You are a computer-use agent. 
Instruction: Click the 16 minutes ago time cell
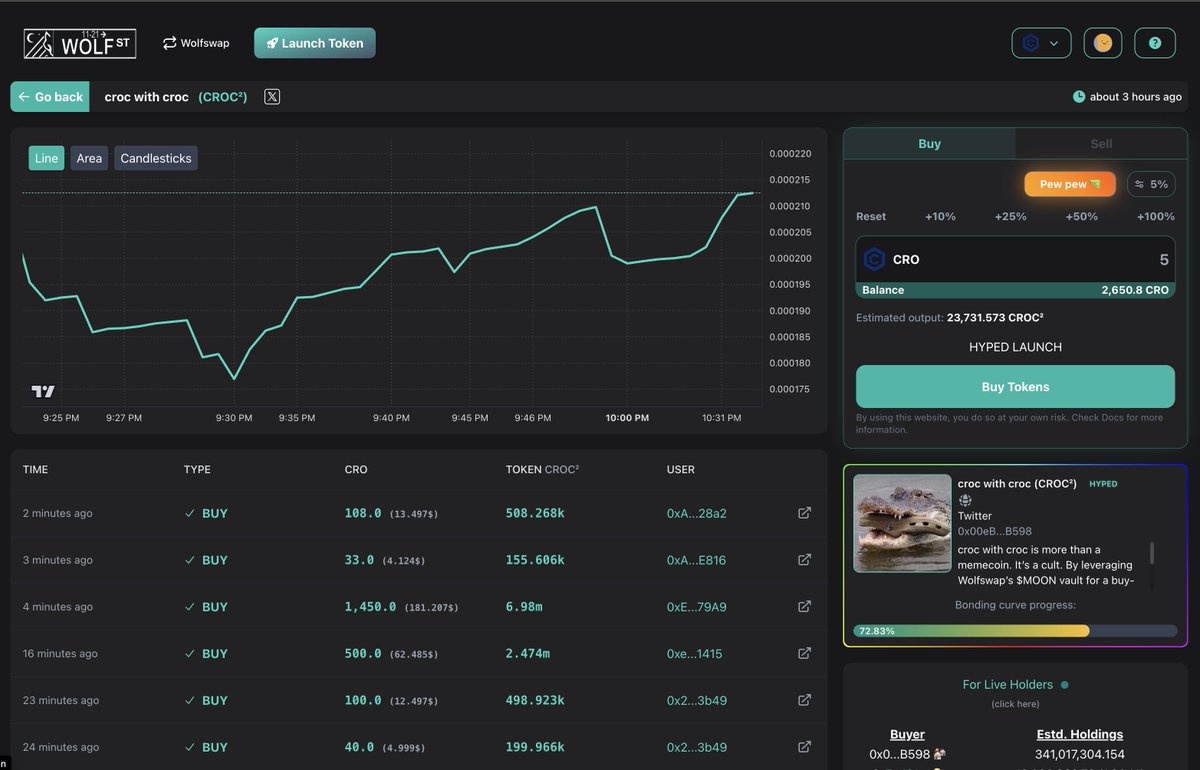click(60, 654)
